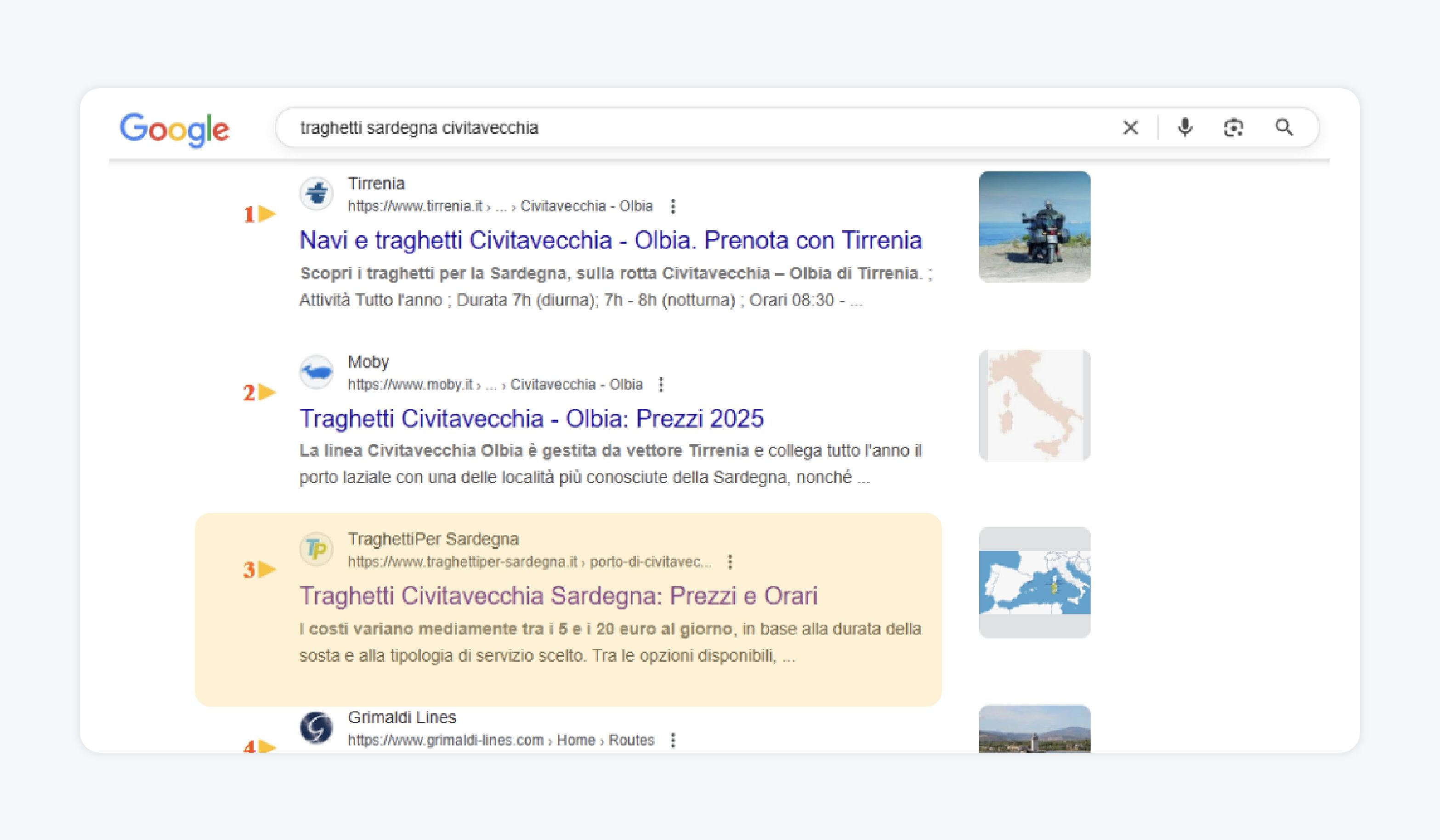Open Traghetti Civitavecchia - Olbia: Prezzi 2025
The image size is (1440, 840).
[532, 418]
